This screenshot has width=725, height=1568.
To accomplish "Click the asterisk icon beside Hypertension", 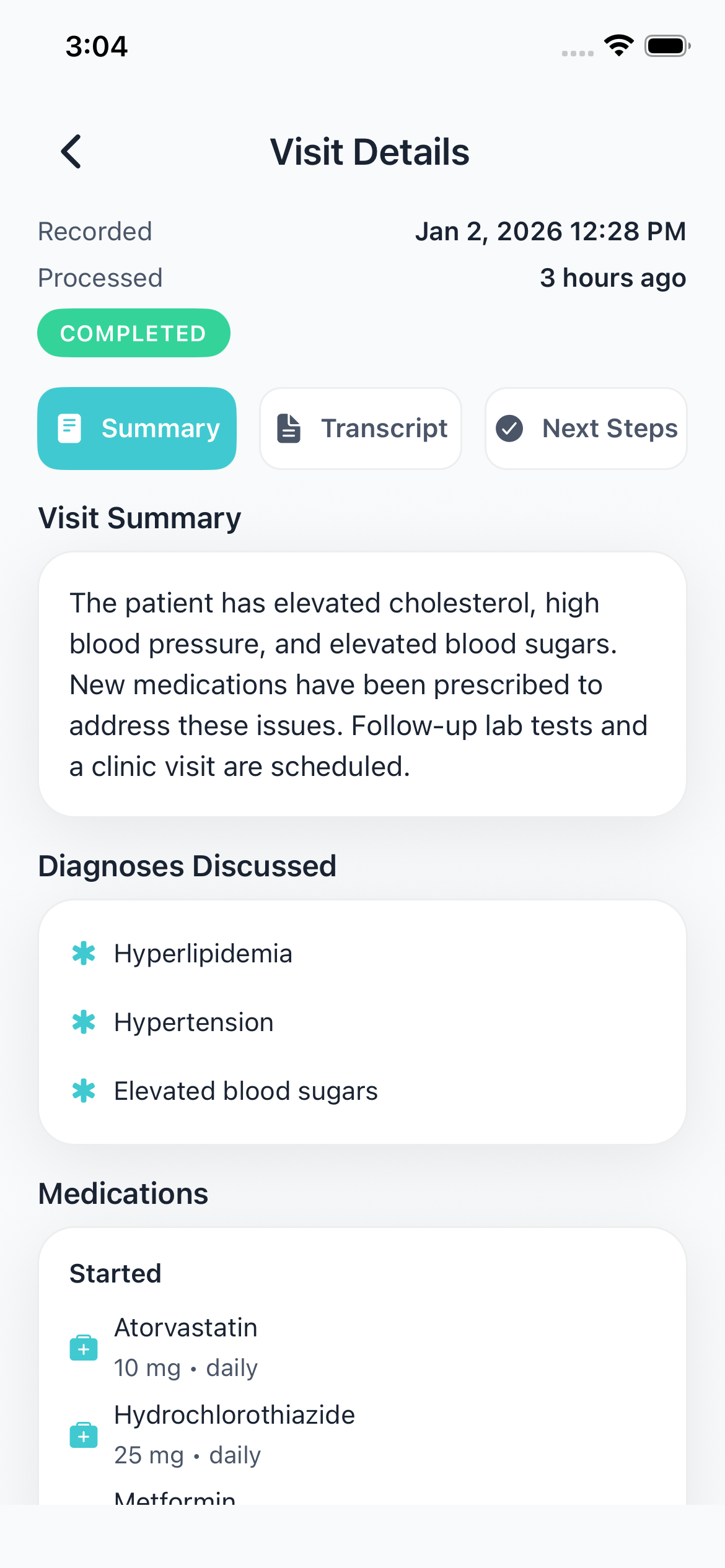I will click(84, 1022).
